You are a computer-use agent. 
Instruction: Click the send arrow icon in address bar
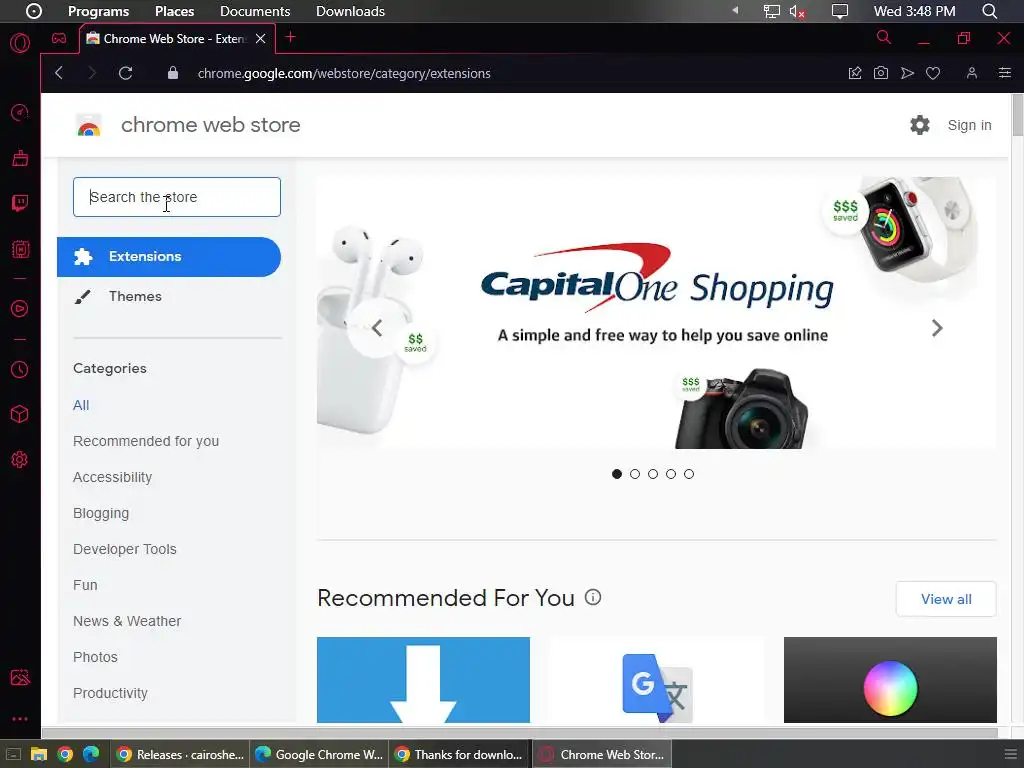907,73
